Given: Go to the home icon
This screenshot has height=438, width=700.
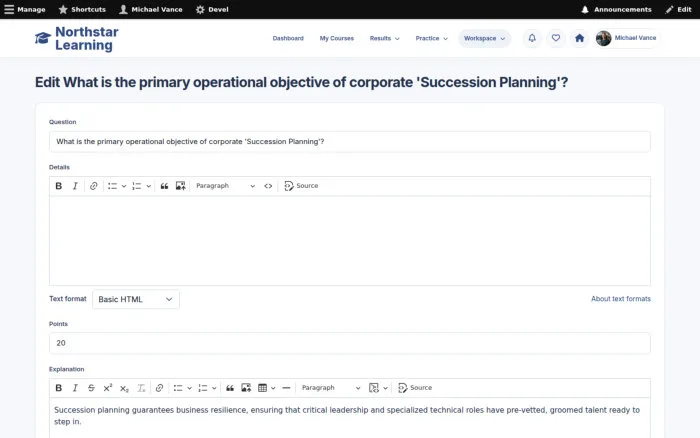Looking at the screenshot, I should 579,38.
